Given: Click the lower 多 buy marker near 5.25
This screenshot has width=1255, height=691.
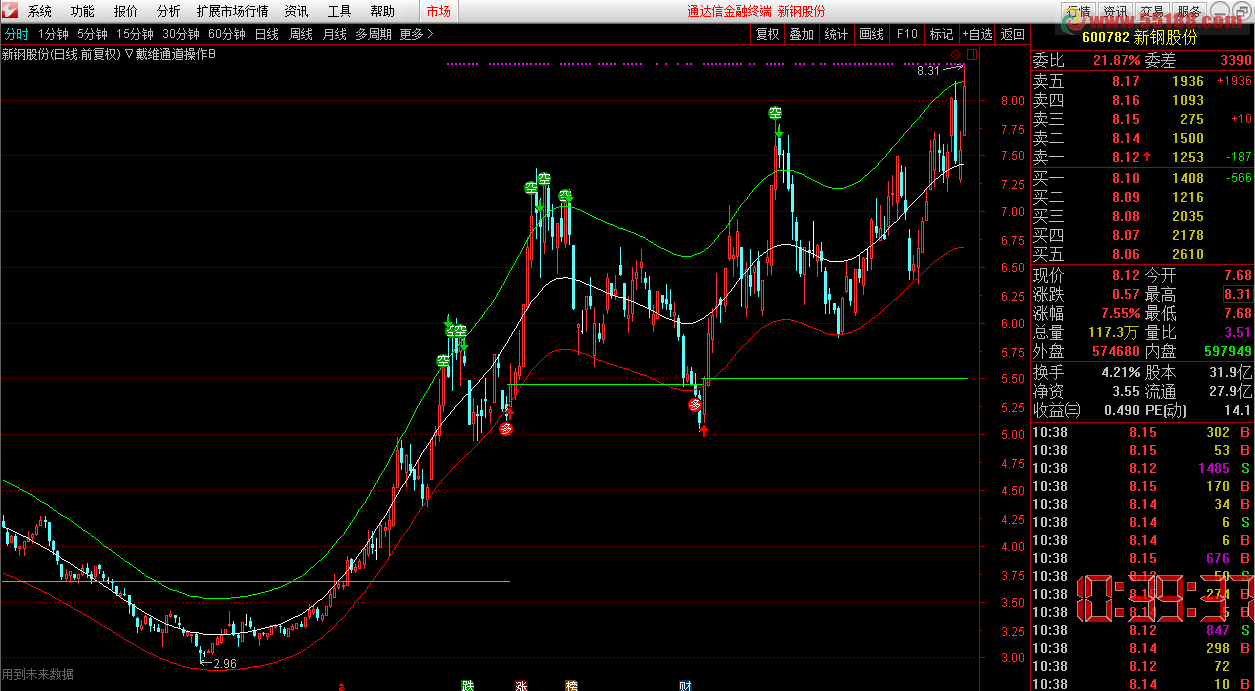Looking at the screenshot, I should [694, 405].
